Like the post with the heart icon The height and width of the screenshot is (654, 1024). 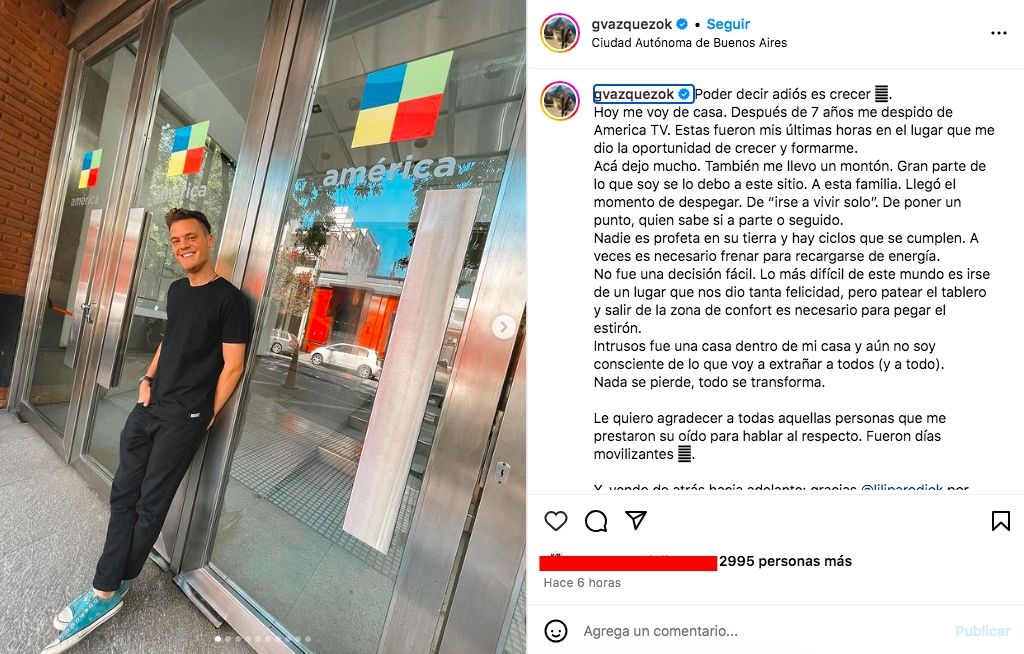tap(556, 521)
